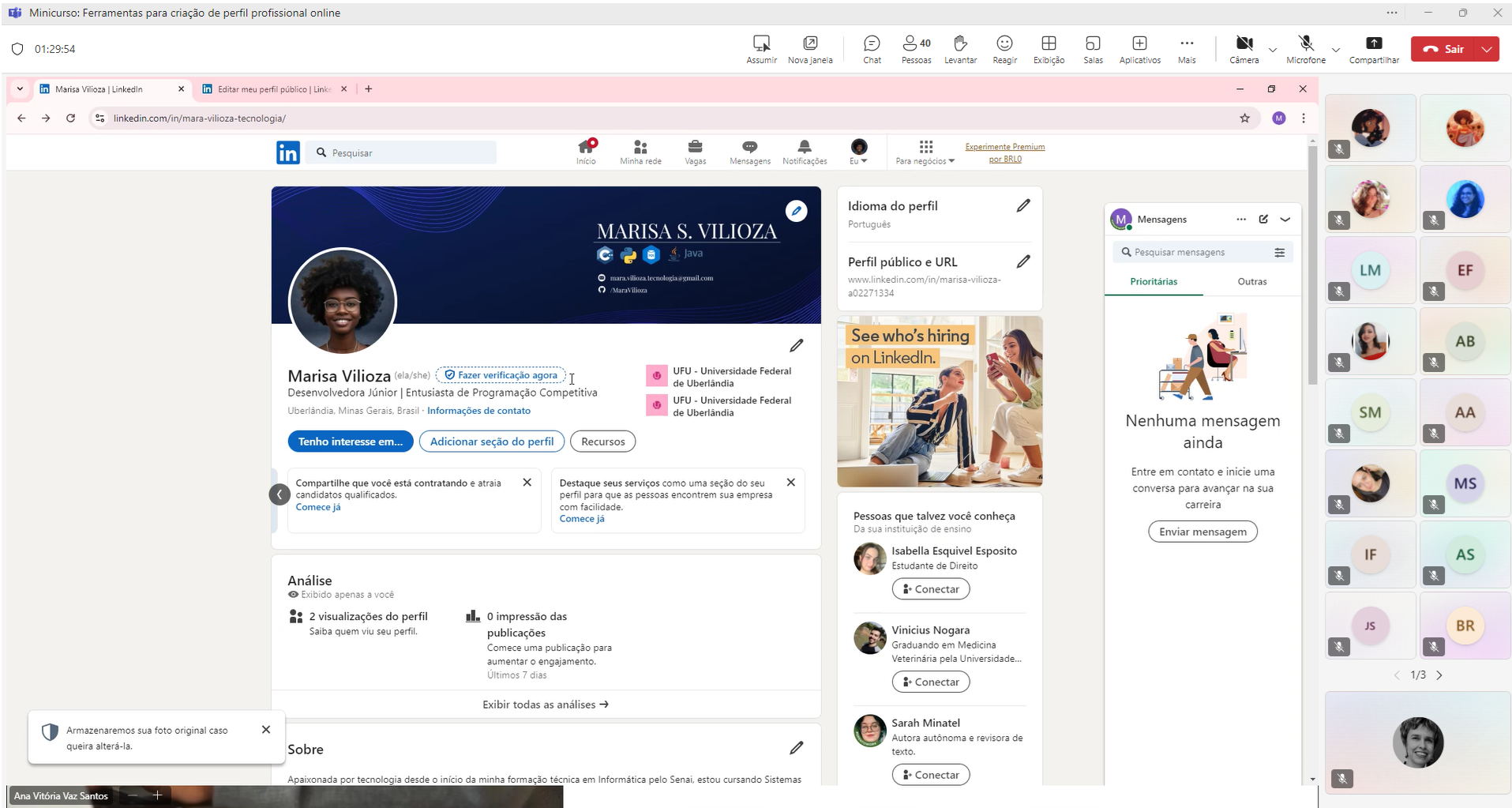
Task: Go to previous suggestion card arrow
Action: [x=280, y=494]
